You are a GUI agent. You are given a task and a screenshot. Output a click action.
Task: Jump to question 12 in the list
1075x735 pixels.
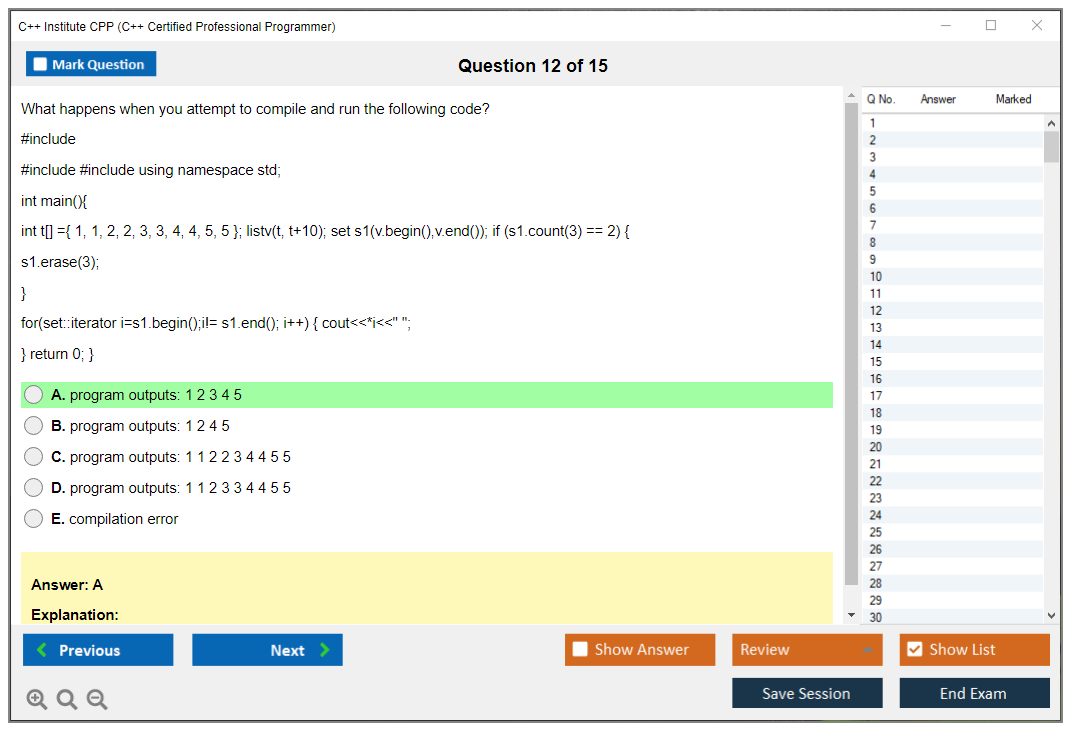876,311
